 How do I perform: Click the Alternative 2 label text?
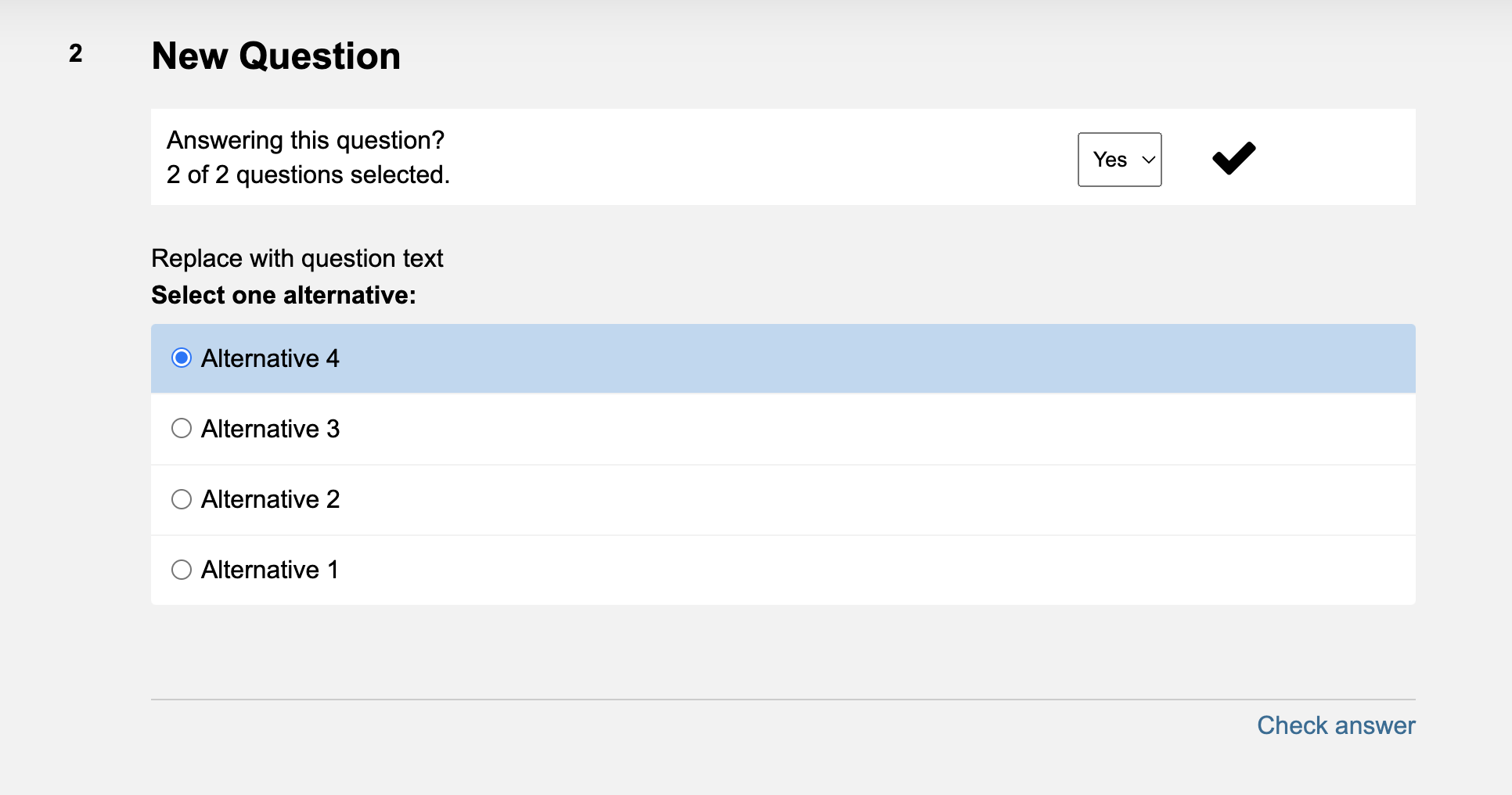pyautogui.click(x=271, y=499)
